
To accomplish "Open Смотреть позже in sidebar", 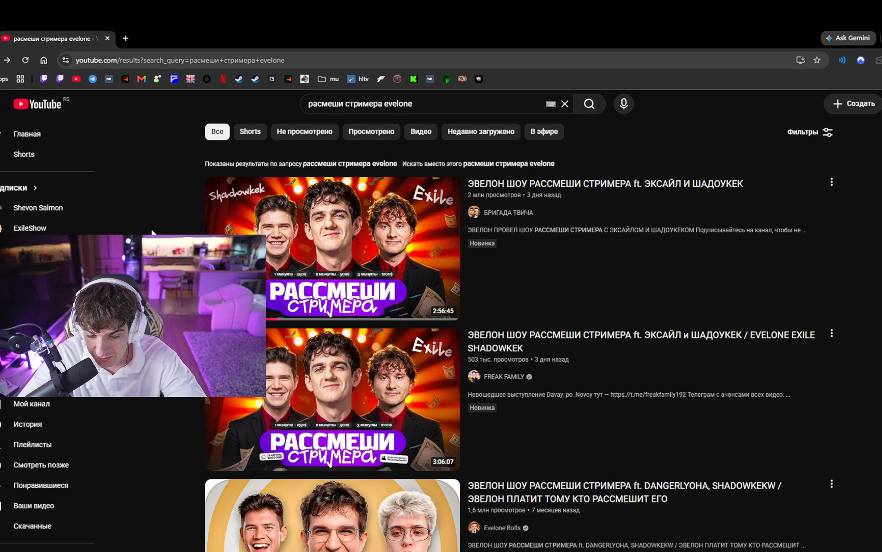I will 41,465.
